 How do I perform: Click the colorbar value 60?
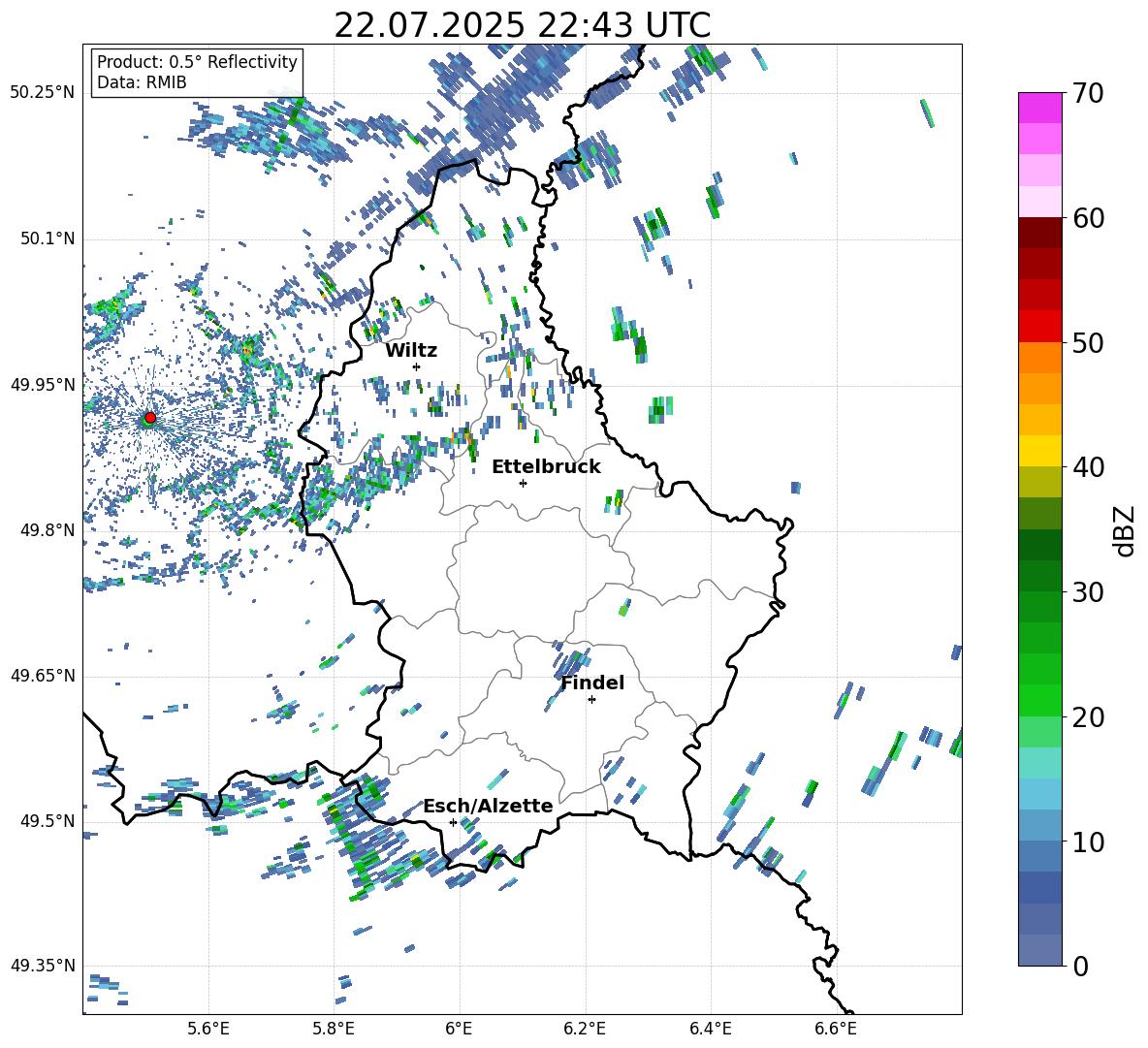pos(1088,218)
